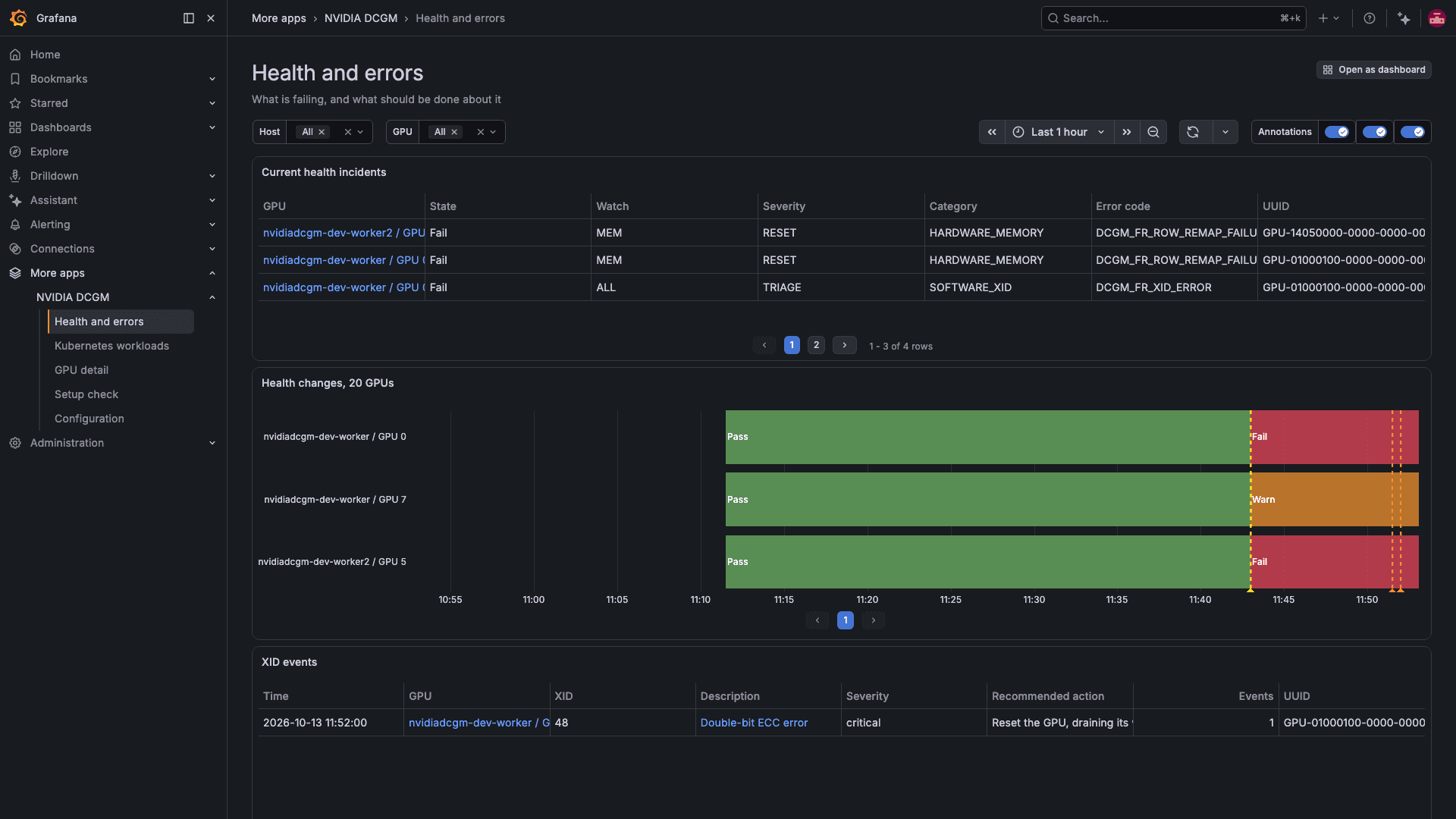Click Open as dashboard button

click(1373, 70)
